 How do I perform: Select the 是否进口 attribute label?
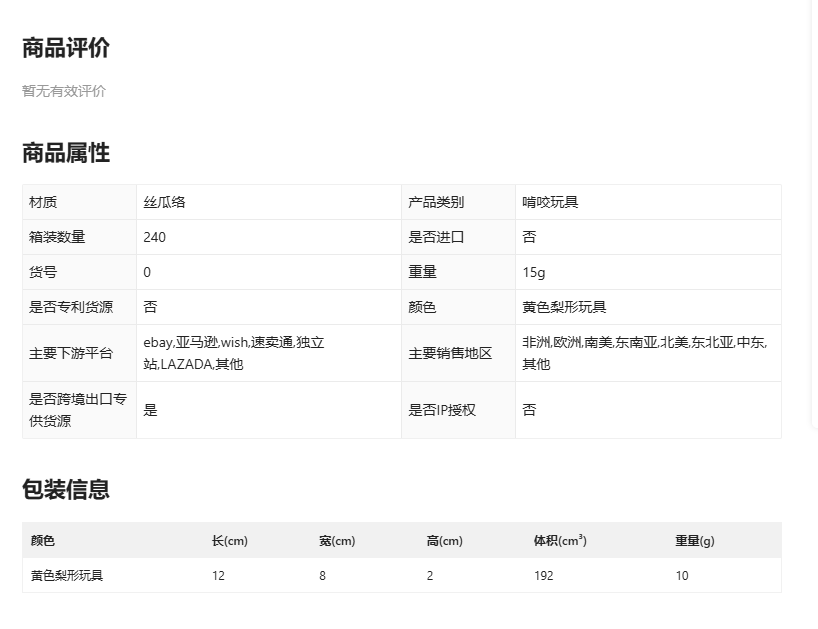pyautogui.click(x=436, y=237)
